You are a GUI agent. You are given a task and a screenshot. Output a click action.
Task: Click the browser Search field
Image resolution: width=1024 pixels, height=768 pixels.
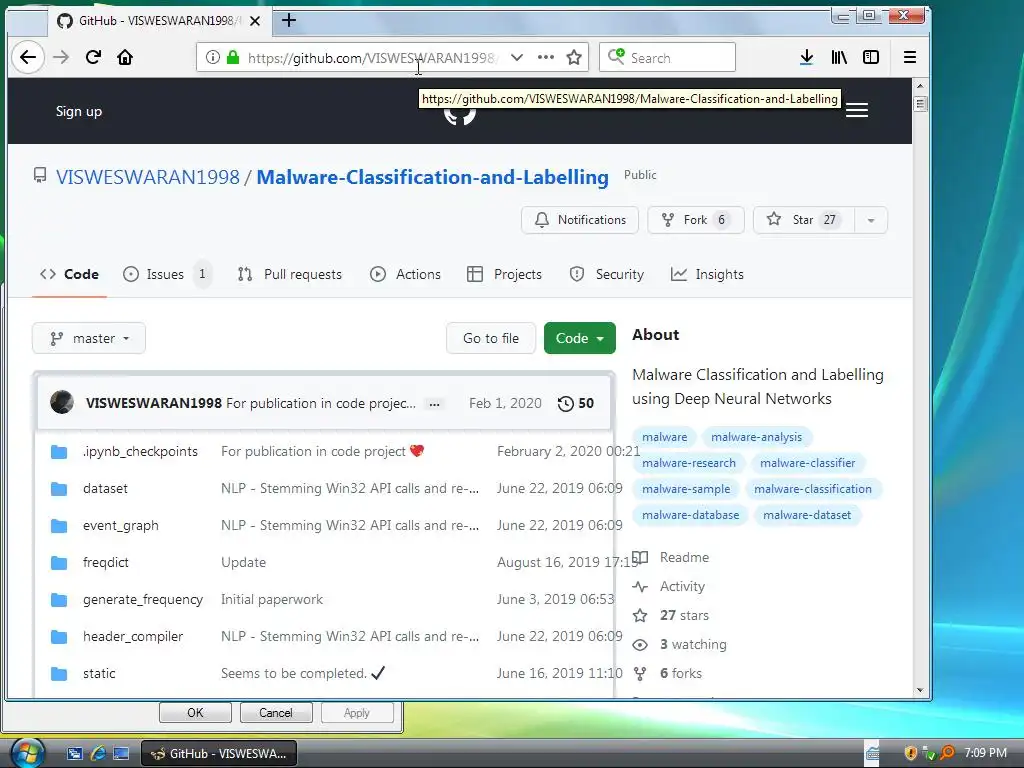(x=667, y=57)
